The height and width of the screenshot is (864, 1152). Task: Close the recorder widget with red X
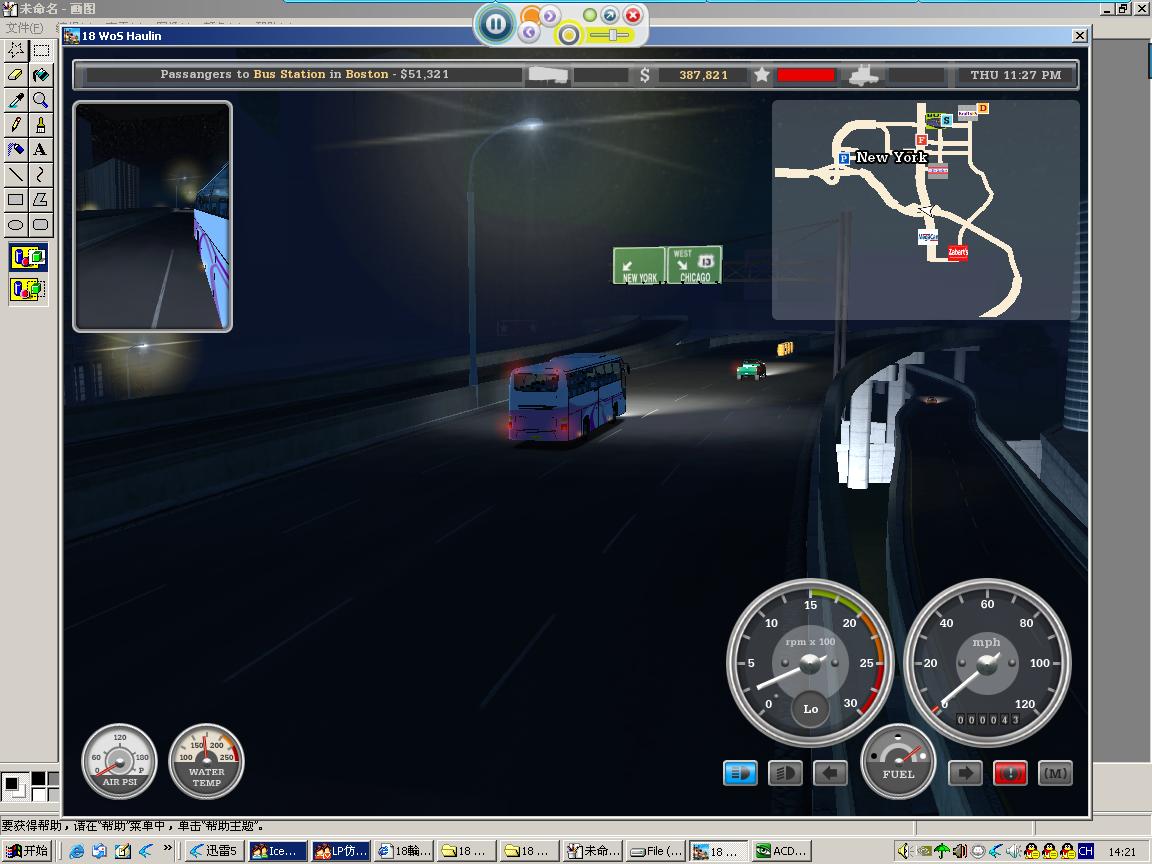coord(633,15)
